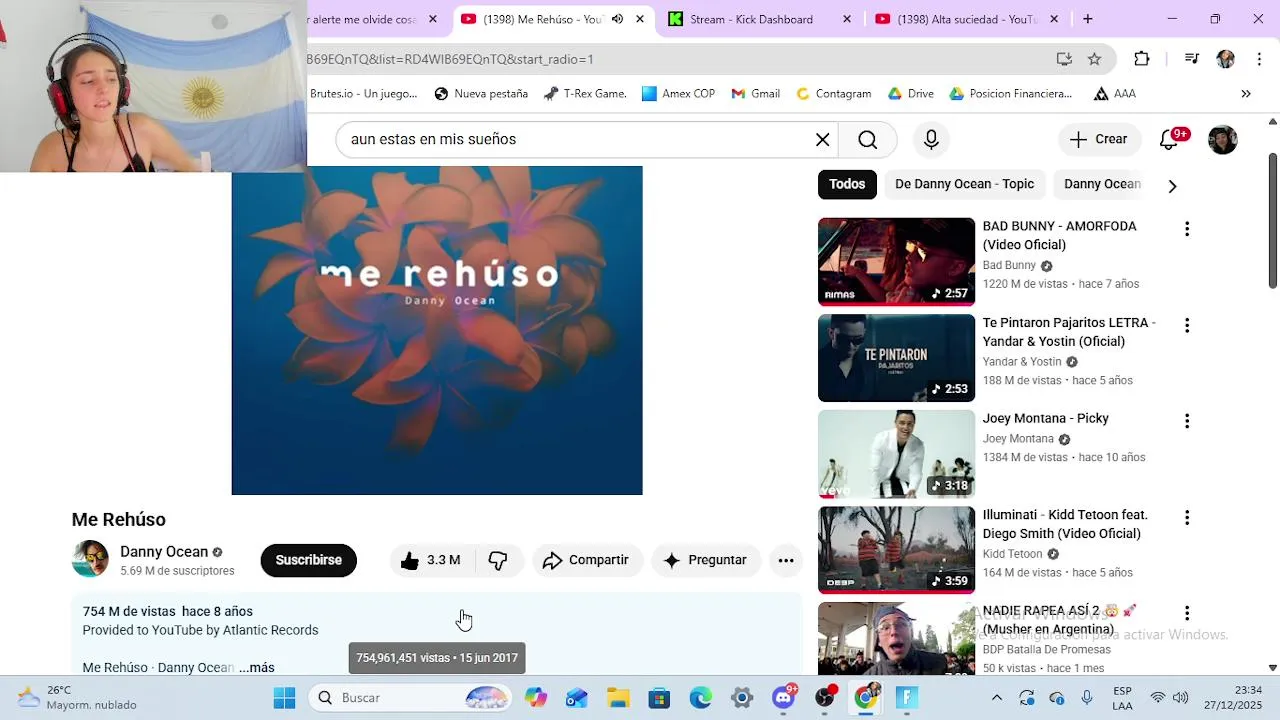
Task: Open Chrome profile avatar in toolbar
Action: point(1225,59)
